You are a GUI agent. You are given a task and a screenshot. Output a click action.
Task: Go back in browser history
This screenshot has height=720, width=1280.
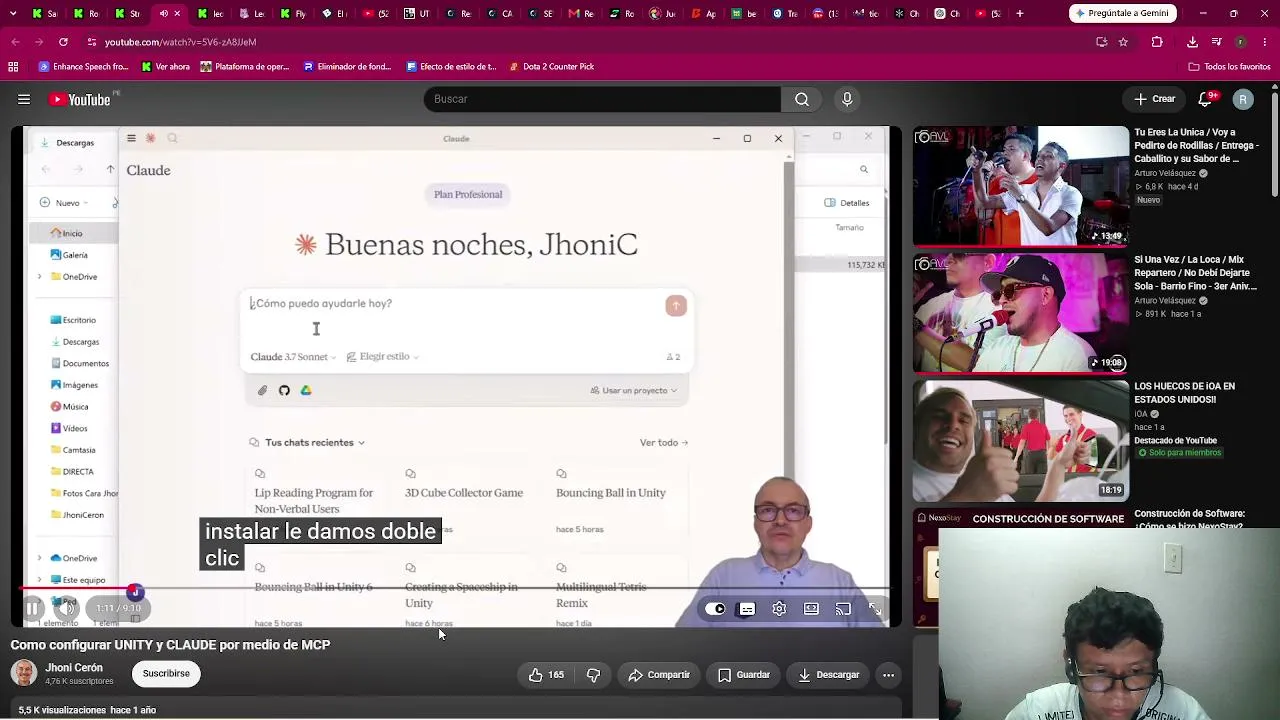15,42
